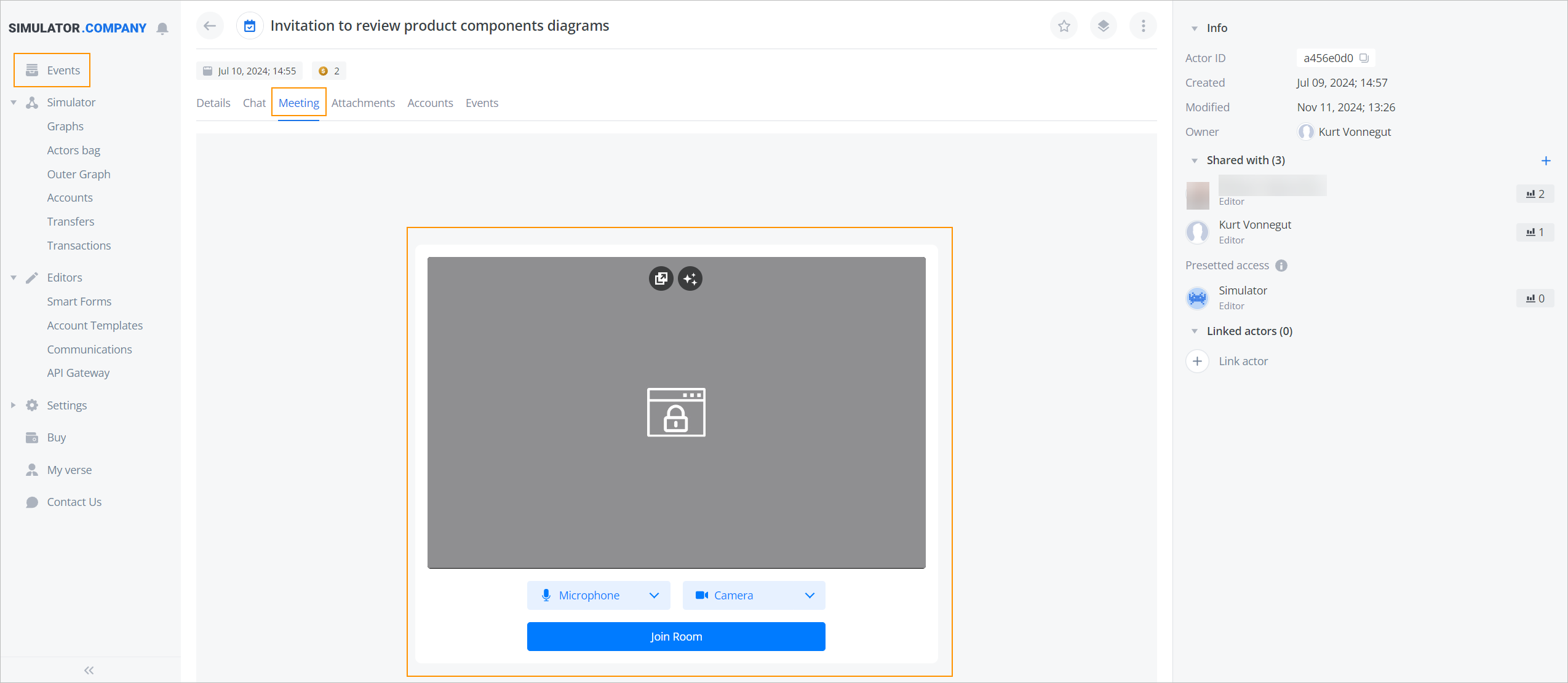This screenshot has height=683, width=1568.
Task: Click the Join Room button
Action: [676, 636]
